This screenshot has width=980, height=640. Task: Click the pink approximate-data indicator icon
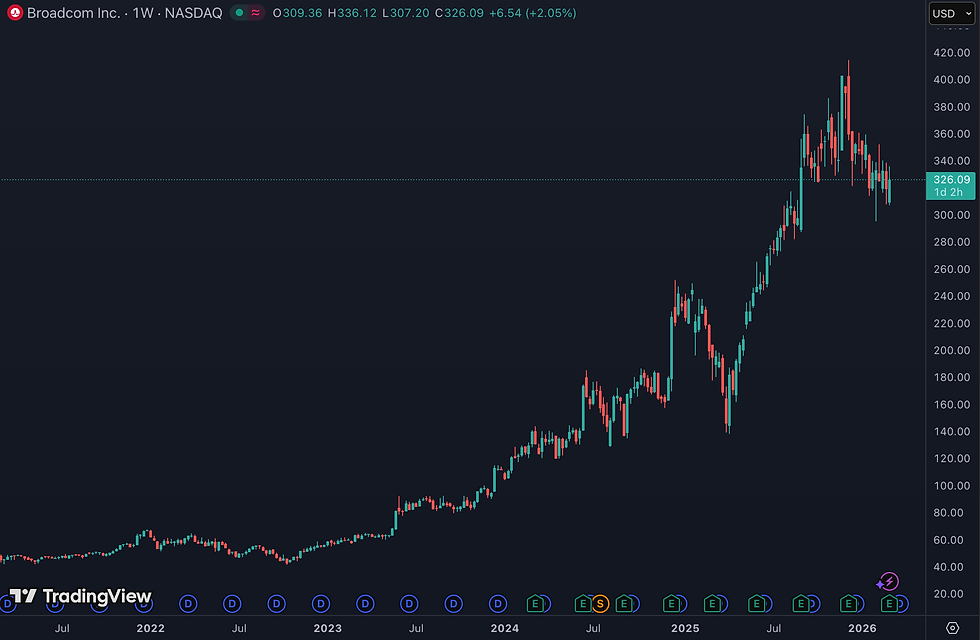[256, 12]
